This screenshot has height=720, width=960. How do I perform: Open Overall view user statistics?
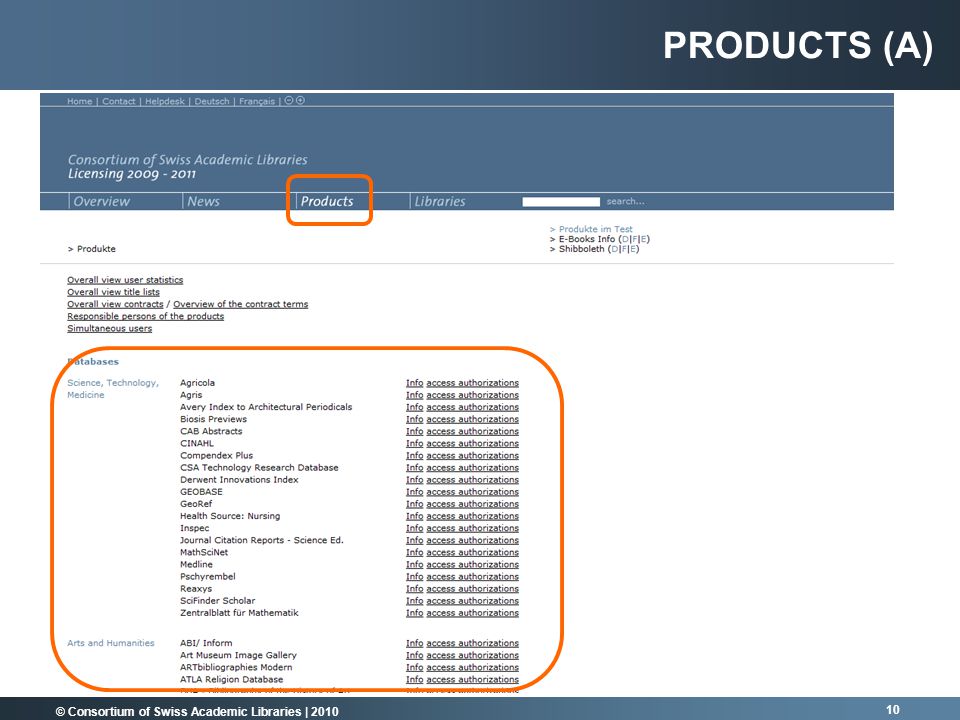(x=125, y=280)
